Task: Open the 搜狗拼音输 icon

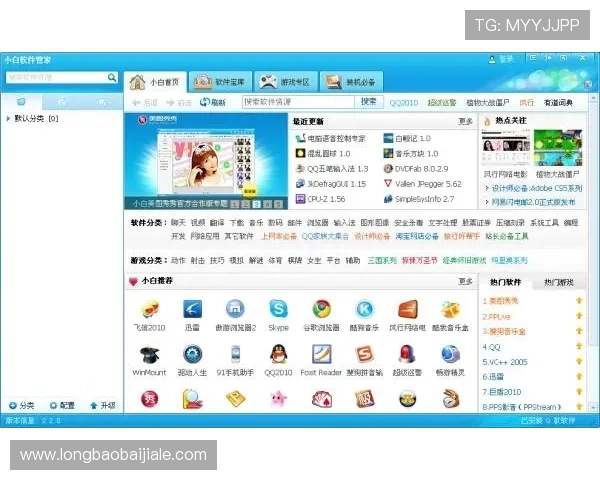Action: point(364,354)
